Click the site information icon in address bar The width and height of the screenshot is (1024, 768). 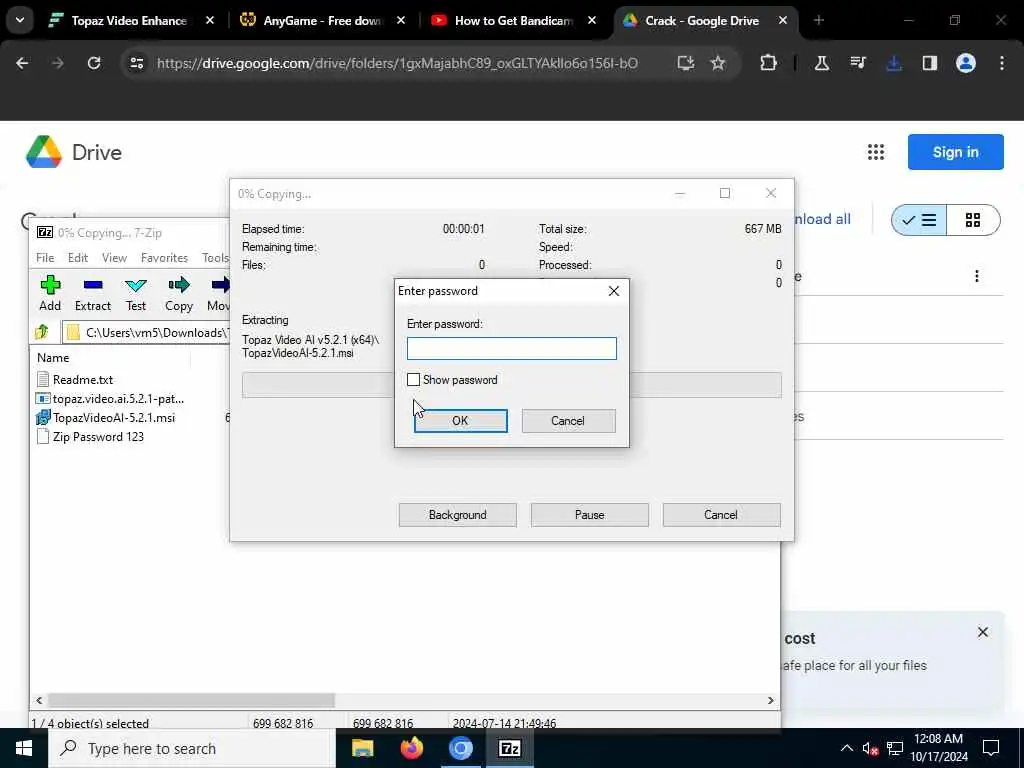(136, 63)
